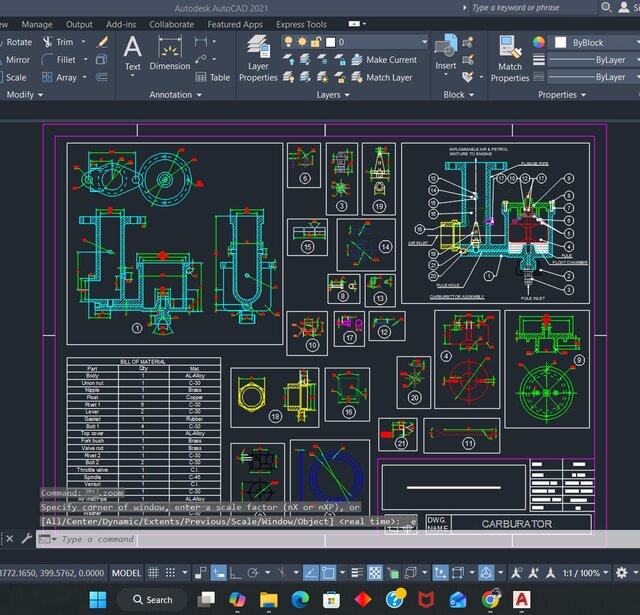This screenshot has height=615, width=640.
Task: Expand the Block panel
Action: tap(459, 95)
